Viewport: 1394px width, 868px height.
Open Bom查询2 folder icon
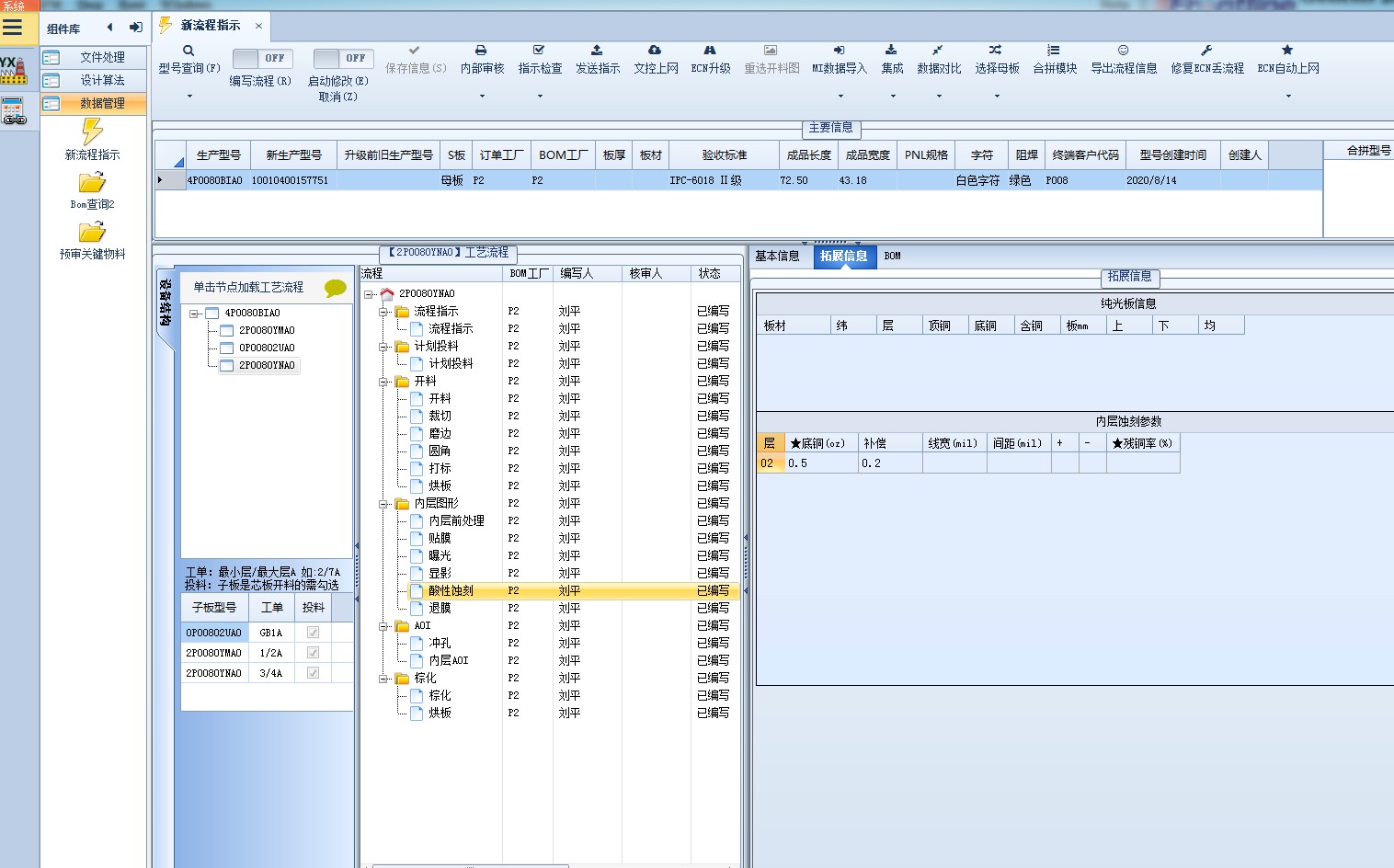[x=92, y=182]
